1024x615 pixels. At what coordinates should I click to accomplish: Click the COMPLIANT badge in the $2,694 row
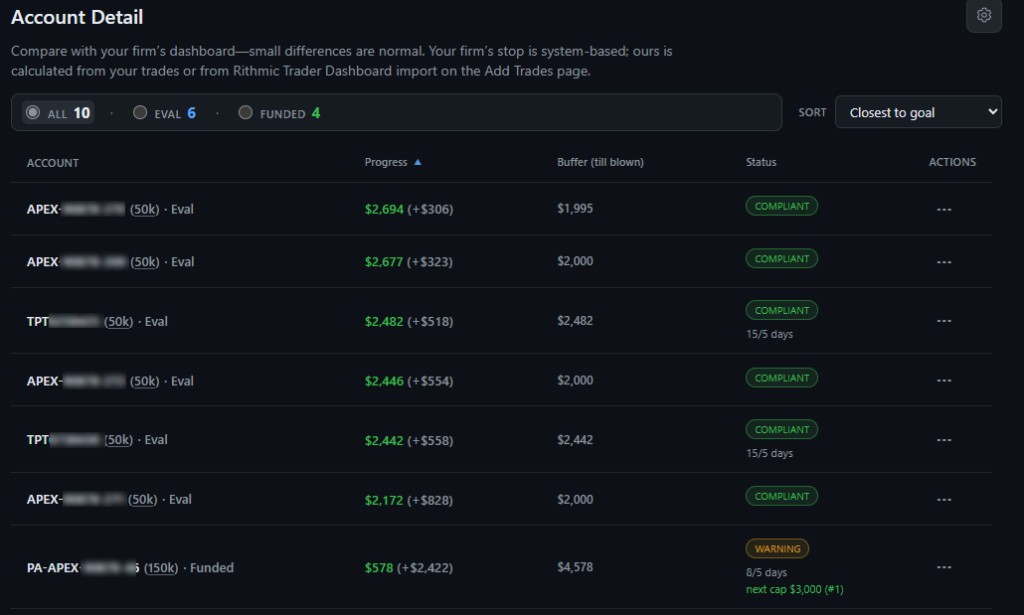[782, 206]
